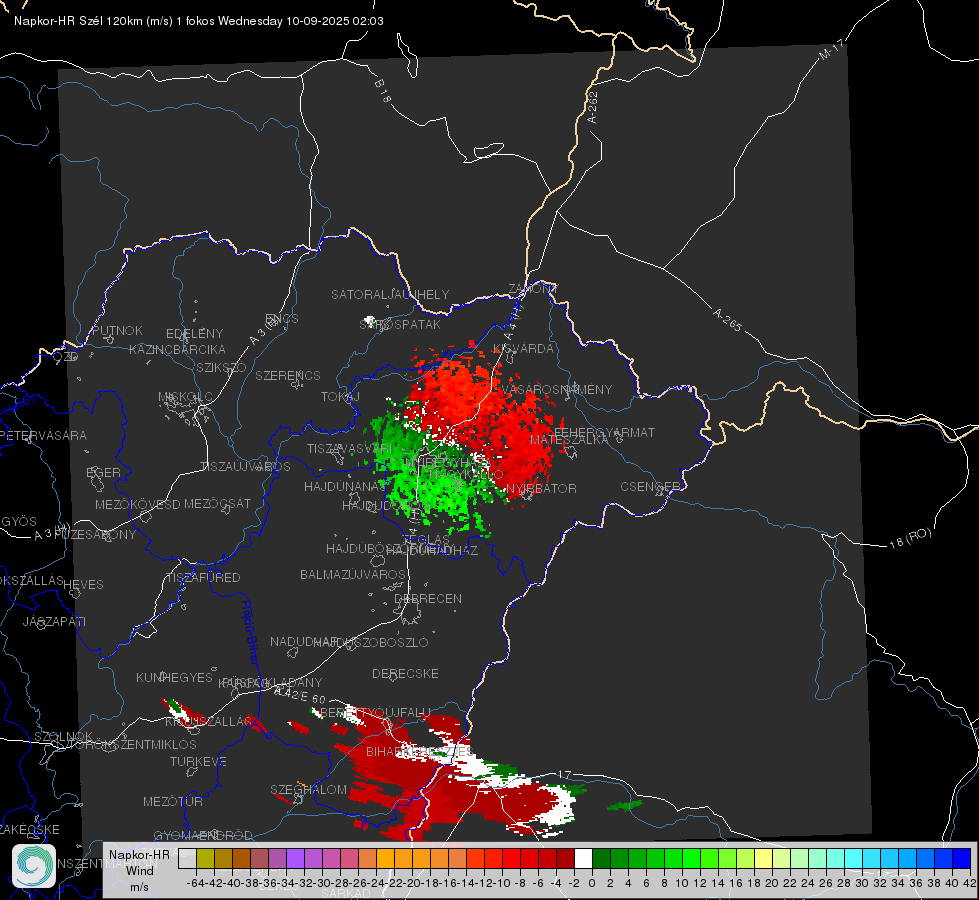Click the TISZAÚJVÁROS city label

click(x=245, y=467)
